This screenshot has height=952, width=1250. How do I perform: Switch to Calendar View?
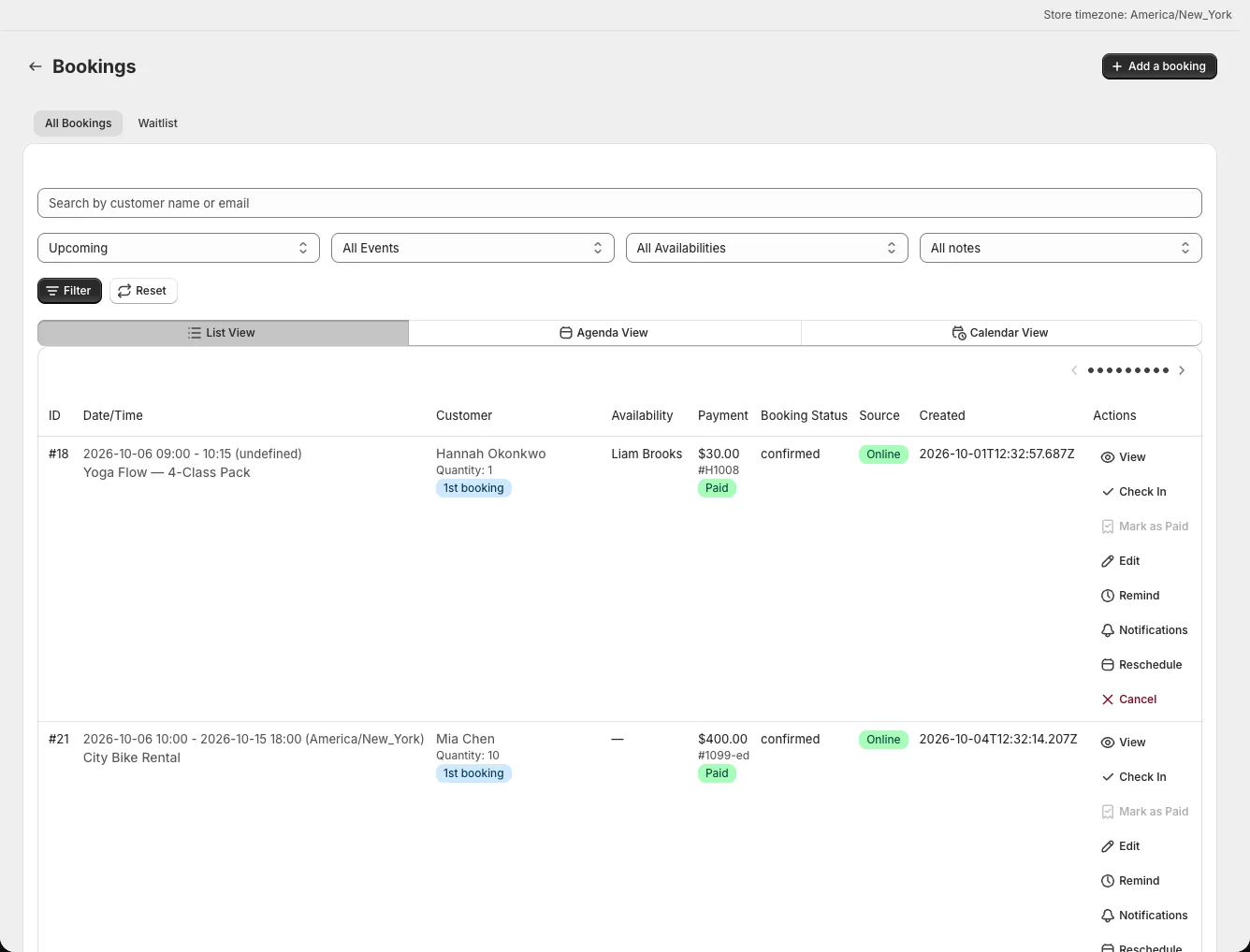pos(1001,333)
